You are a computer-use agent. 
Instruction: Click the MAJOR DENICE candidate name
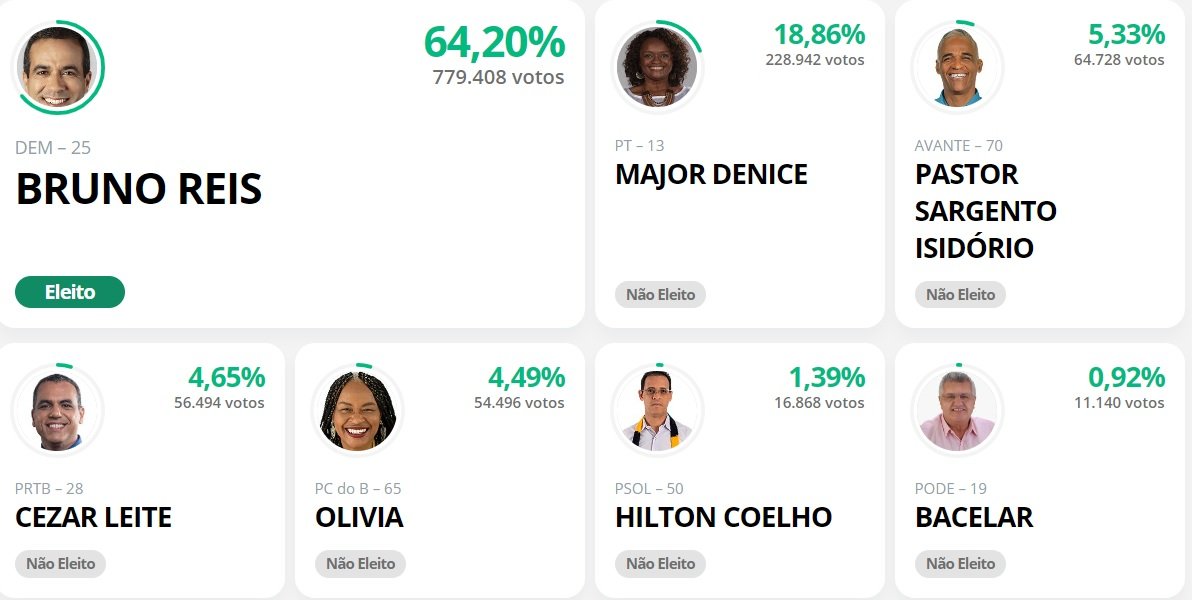coord(711,175)
